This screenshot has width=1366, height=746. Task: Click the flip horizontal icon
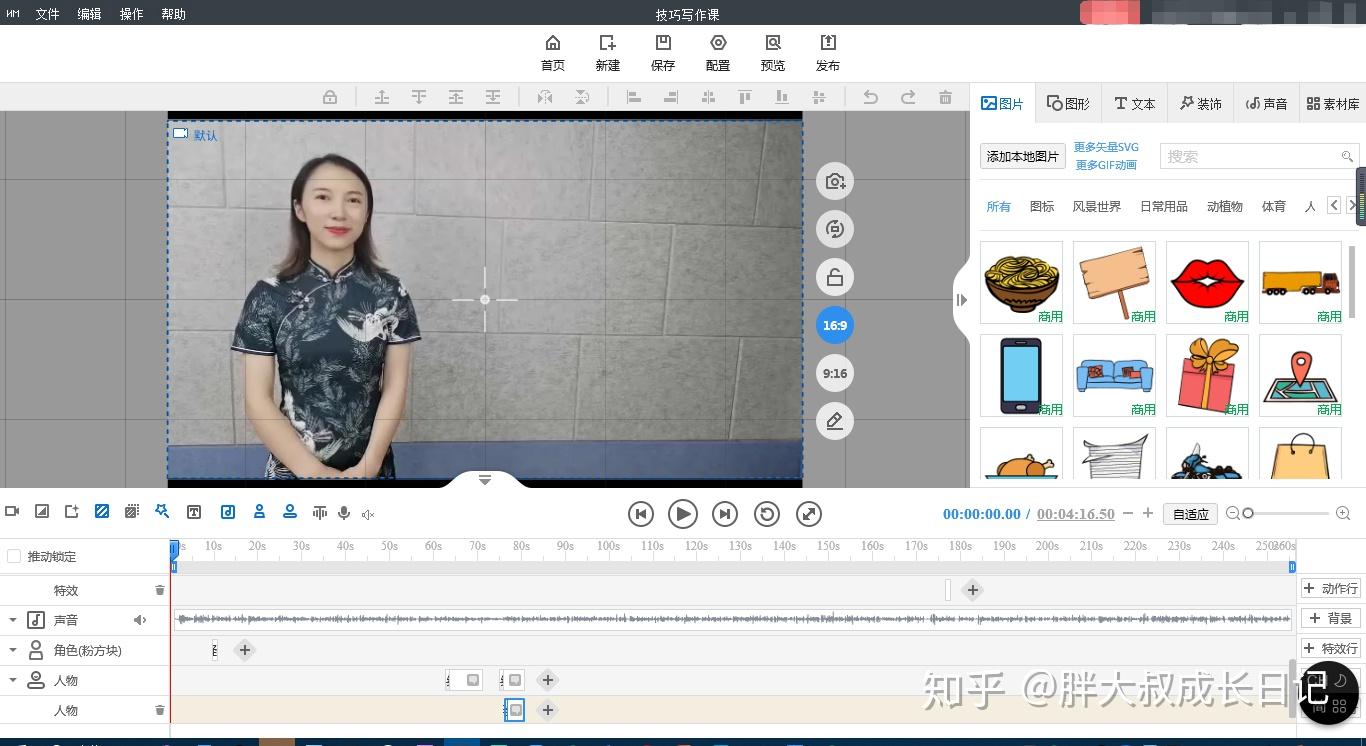(x=545, y=97)
